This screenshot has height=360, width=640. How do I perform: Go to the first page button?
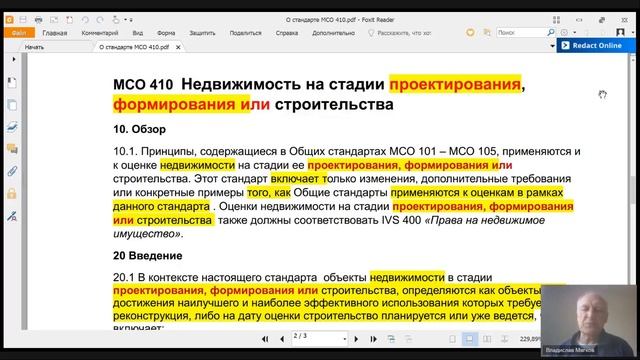[x=265, y=339]
